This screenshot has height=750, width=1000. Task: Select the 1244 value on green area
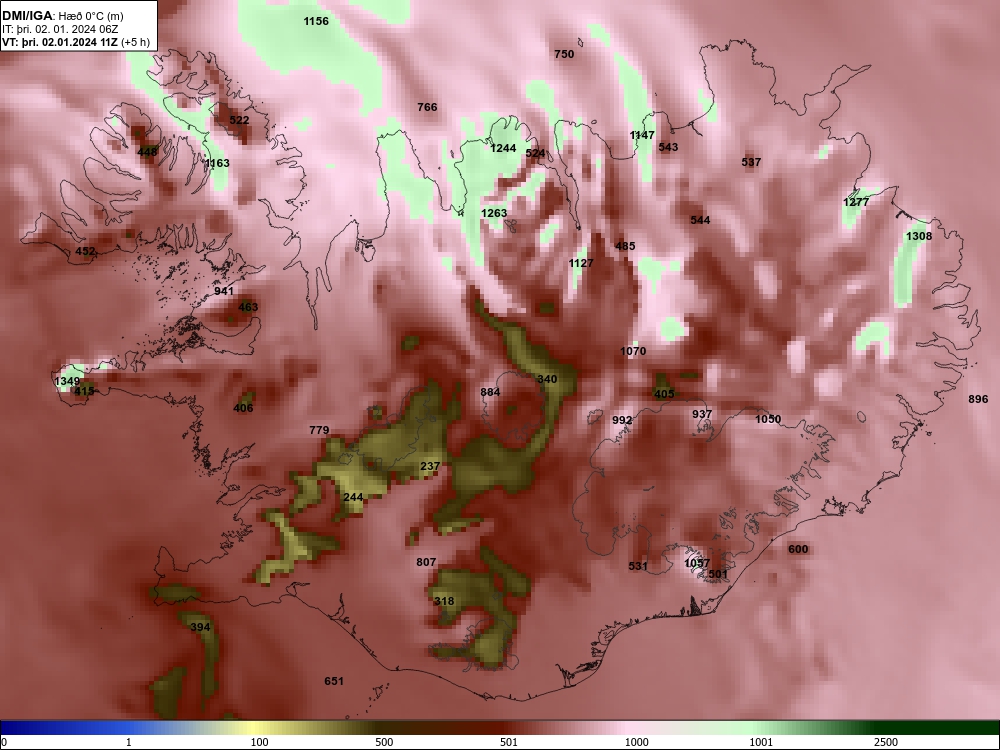pyautogui.click(x=503, y=148)
